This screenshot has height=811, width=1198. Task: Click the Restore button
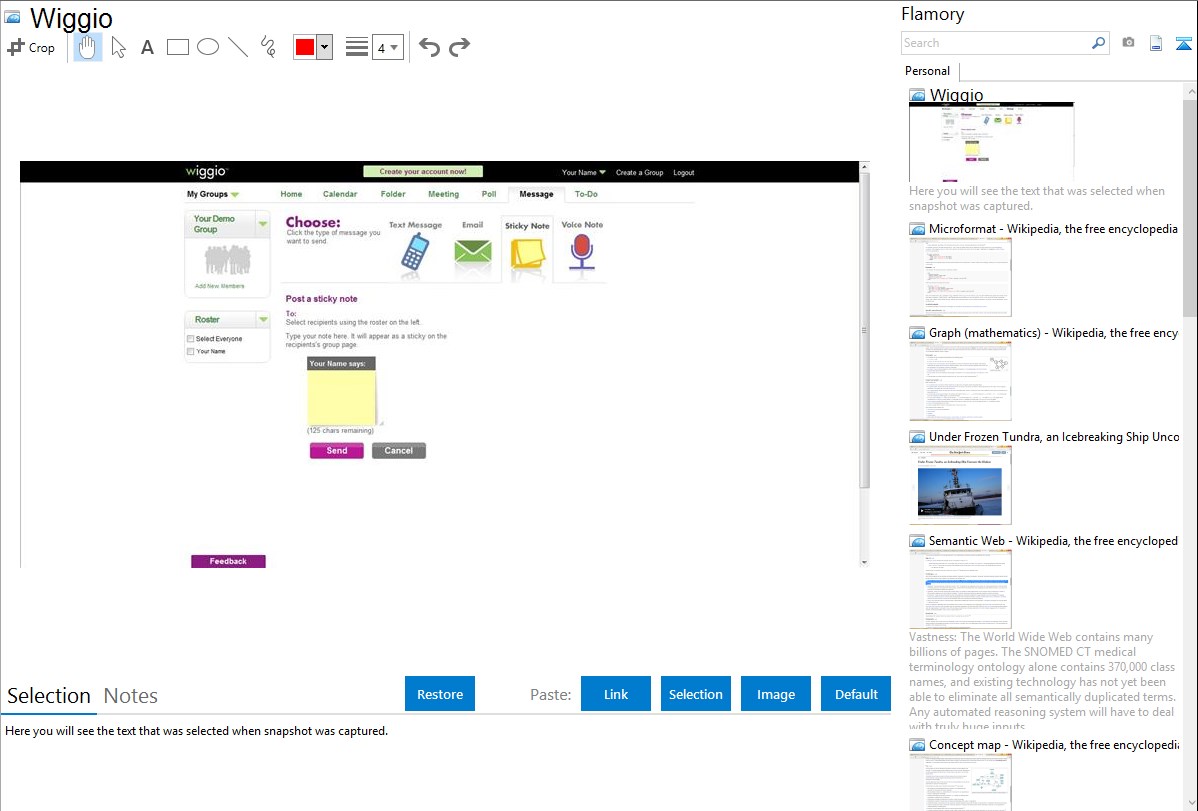click(x=440, y=694)
